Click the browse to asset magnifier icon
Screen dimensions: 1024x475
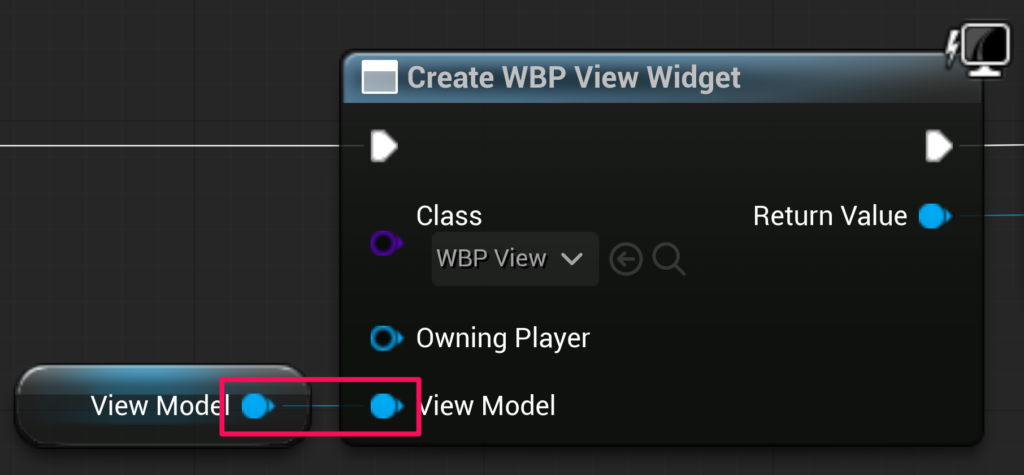click(668, 260)
